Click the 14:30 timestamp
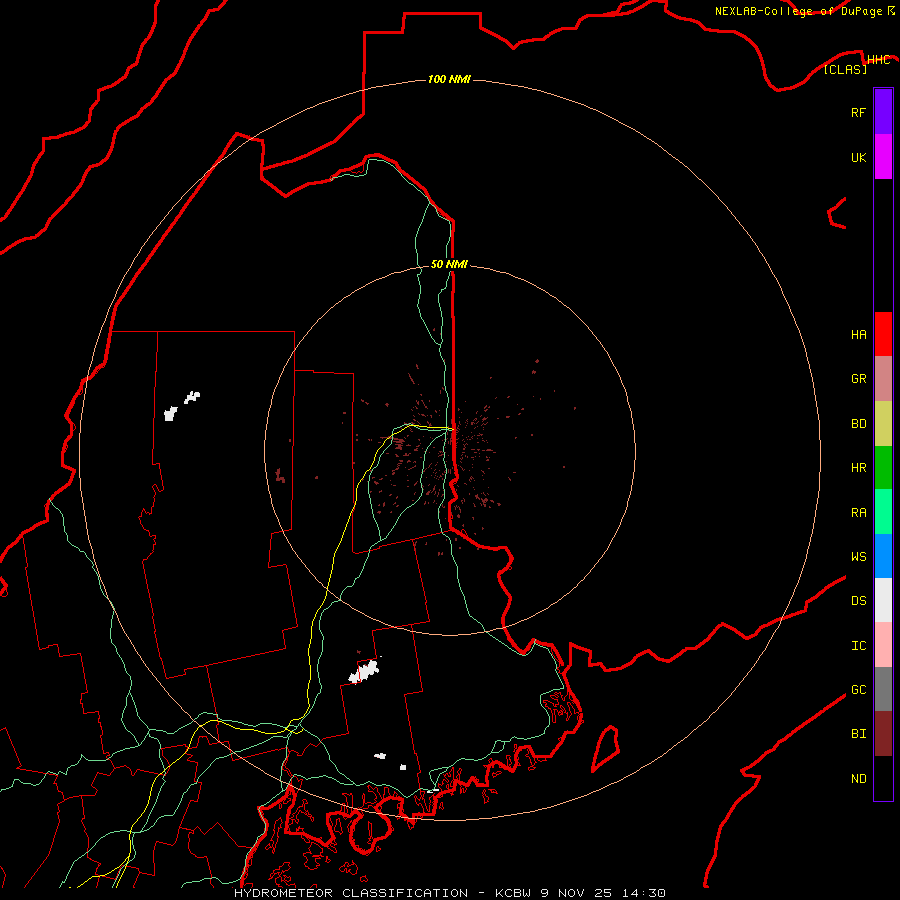 tap(643, 893)
